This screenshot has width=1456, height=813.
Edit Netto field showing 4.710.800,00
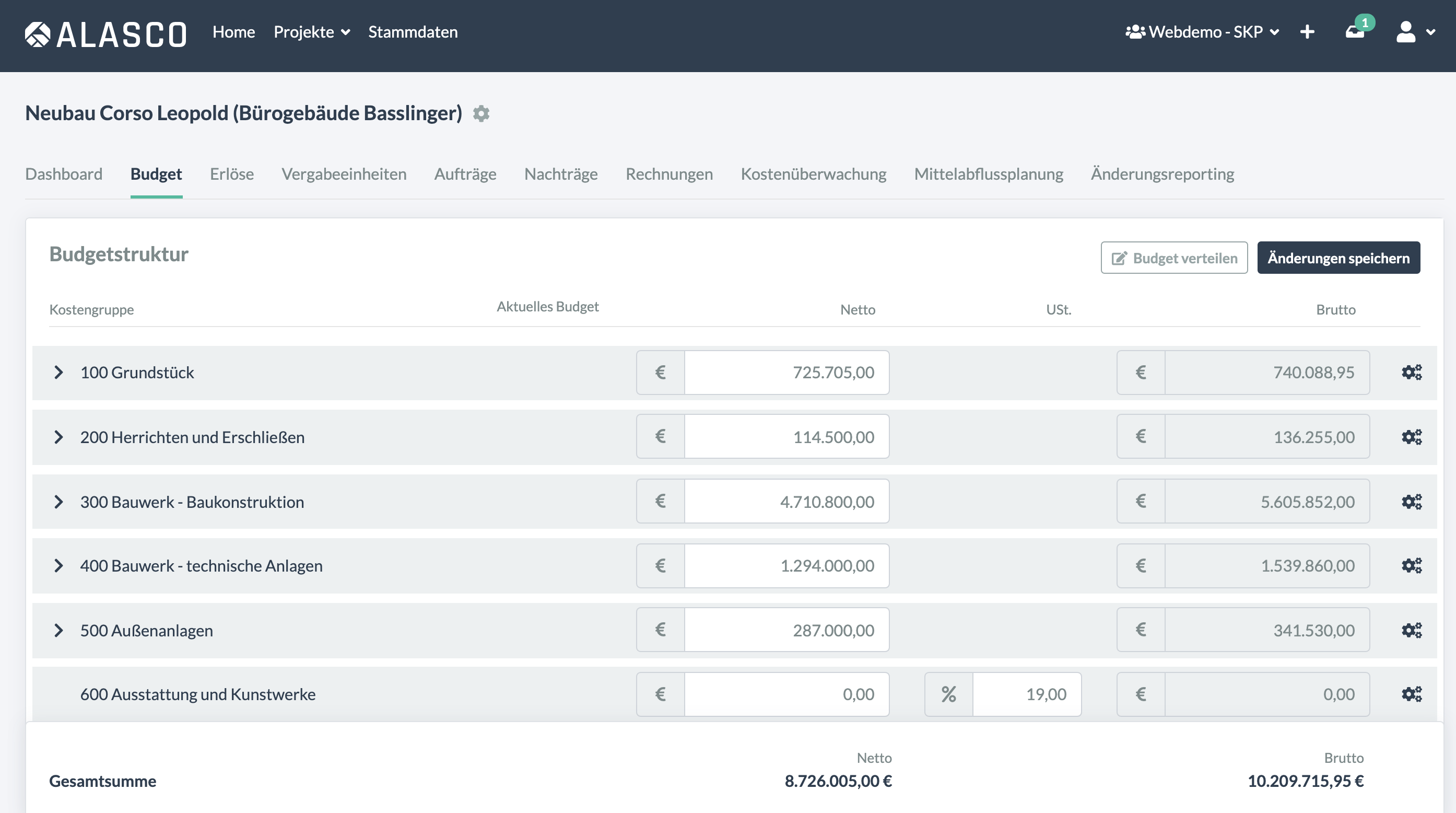click(786, 501)
